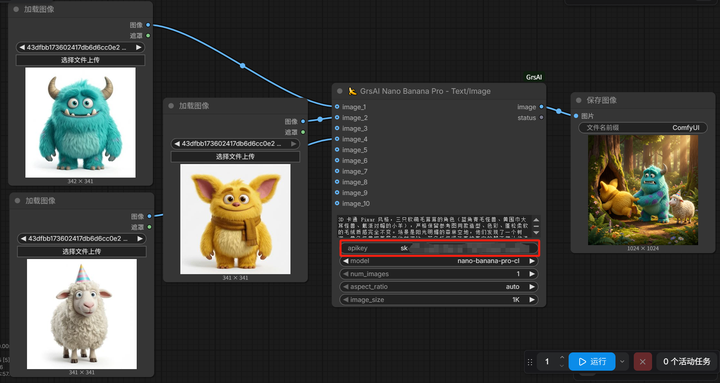
Task: Click the yellow scarf monster preview image
Action: coord(235,219)
